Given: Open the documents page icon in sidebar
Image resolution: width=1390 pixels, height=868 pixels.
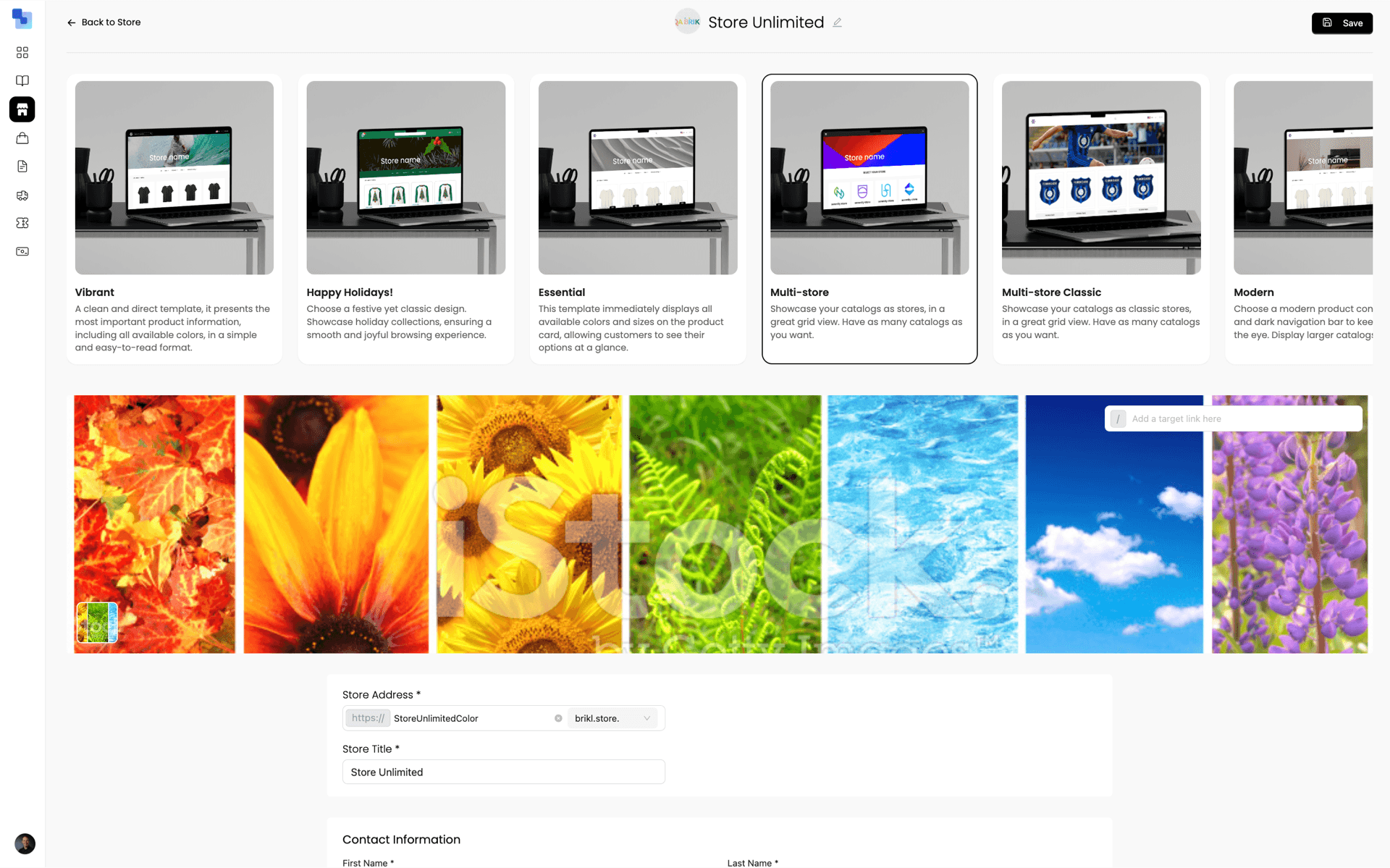Looking at the screenshot, I should (22, 166).
